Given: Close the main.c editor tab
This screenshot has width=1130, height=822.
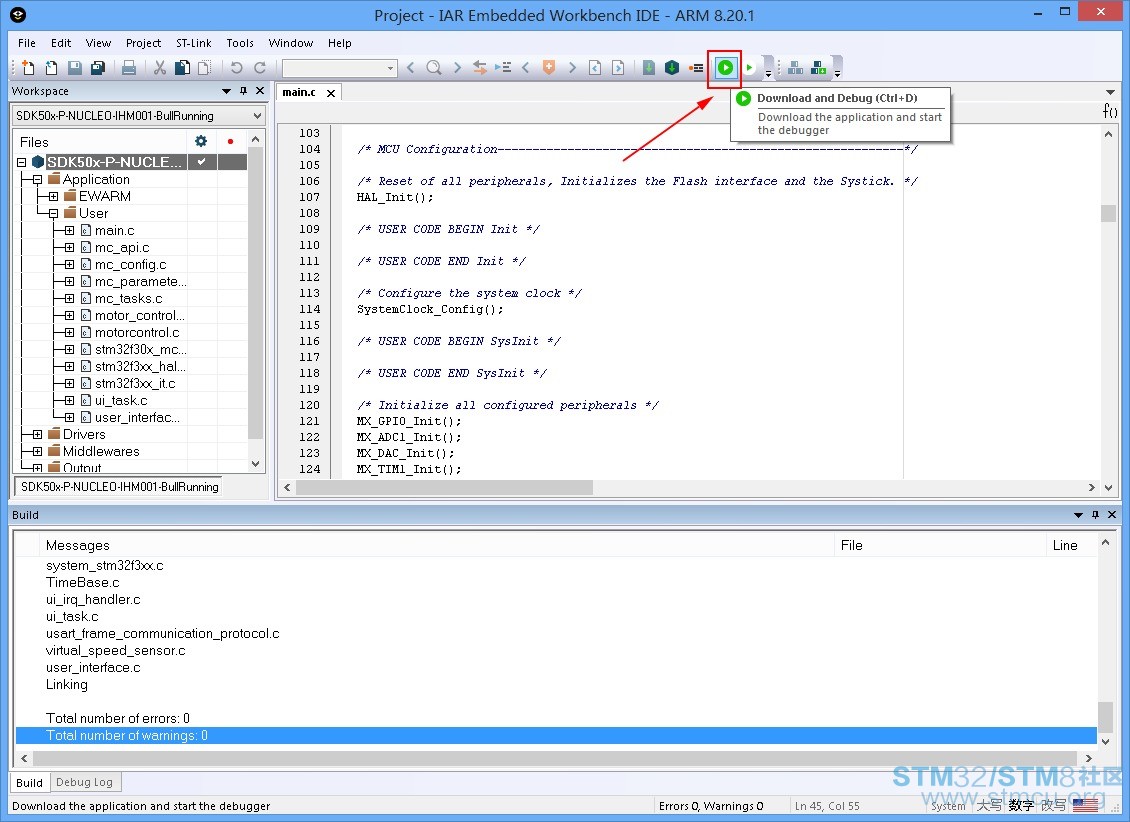Looking at the screenshot, I should (x=331, y=93).
